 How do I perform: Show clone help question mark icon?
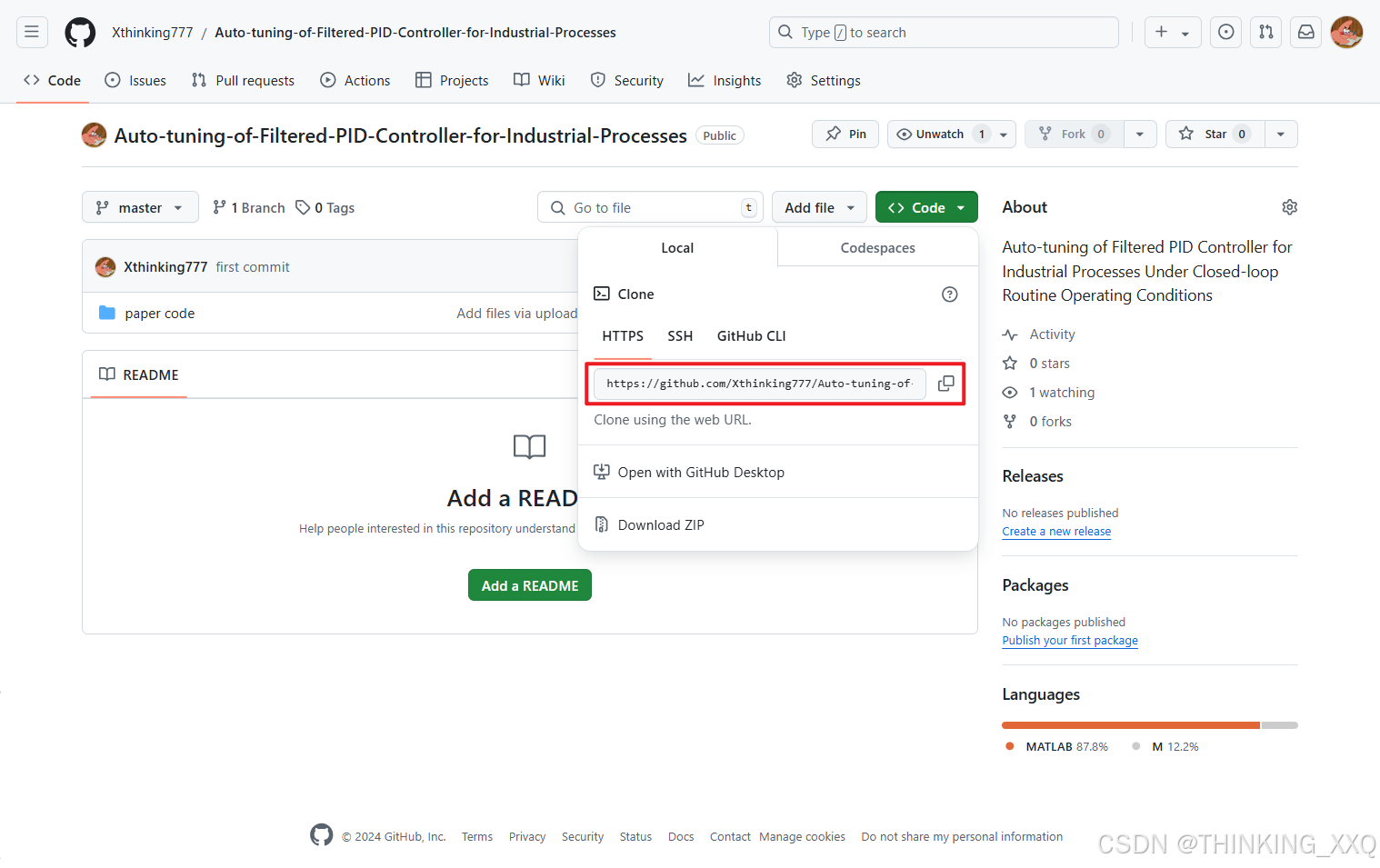click(x=950, y=294)
